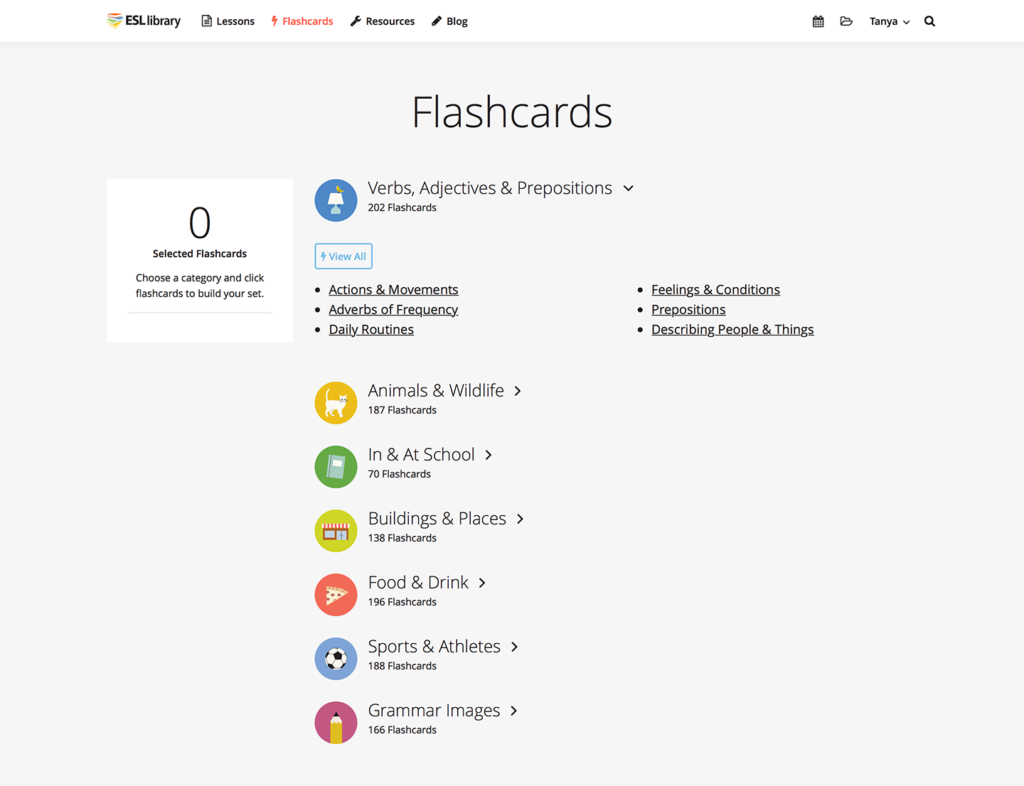Viewport: 1024px width, 786px height.
Task: Open the Actions & Movements link
Action: point(393,290)
